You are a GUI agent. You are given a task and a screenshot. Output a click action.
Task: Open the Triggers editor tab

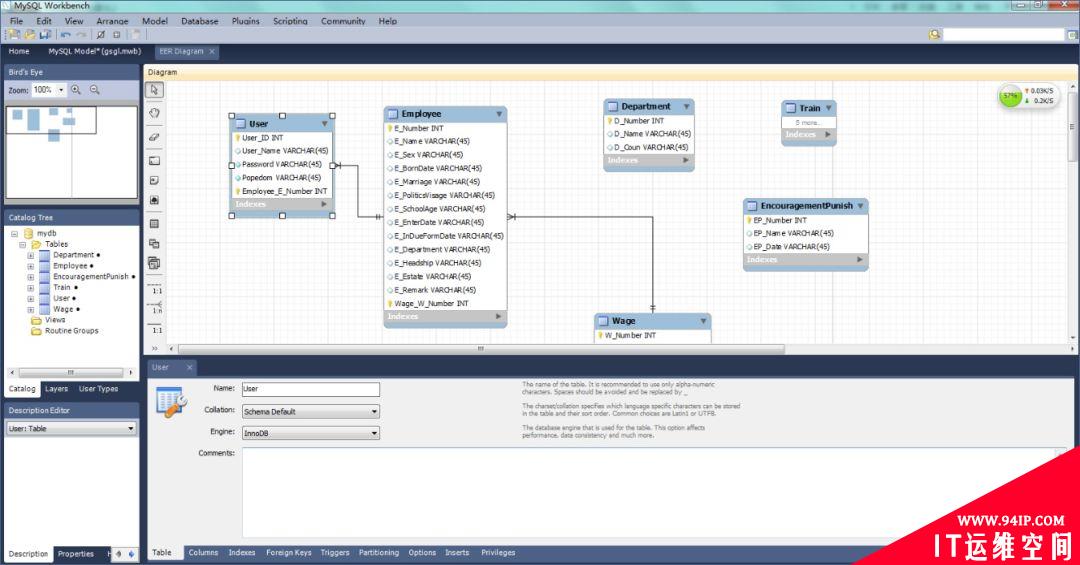click(x=335, y=553)
